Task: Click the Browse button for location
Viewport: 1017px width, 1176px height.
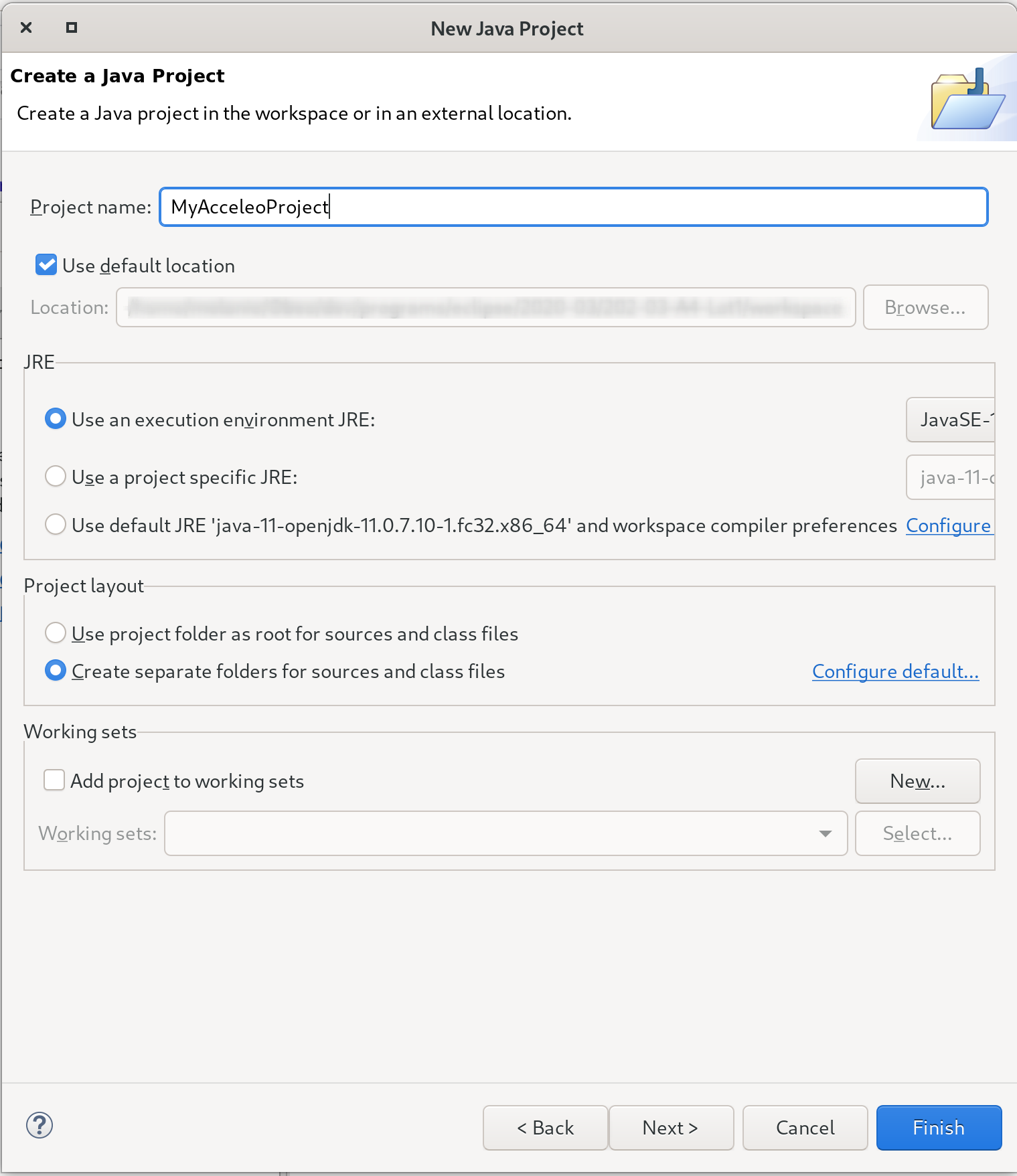Action: [x=925, y=307]
